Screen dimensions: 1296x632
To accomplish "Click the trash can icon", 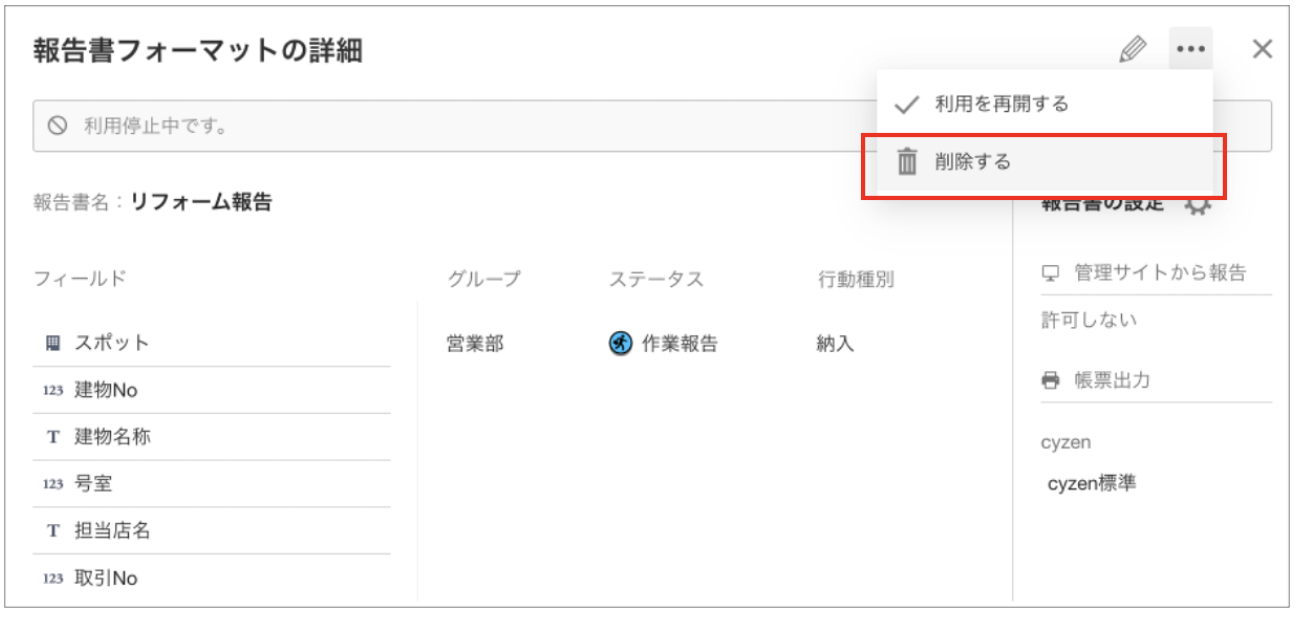I will coord(907,161).
